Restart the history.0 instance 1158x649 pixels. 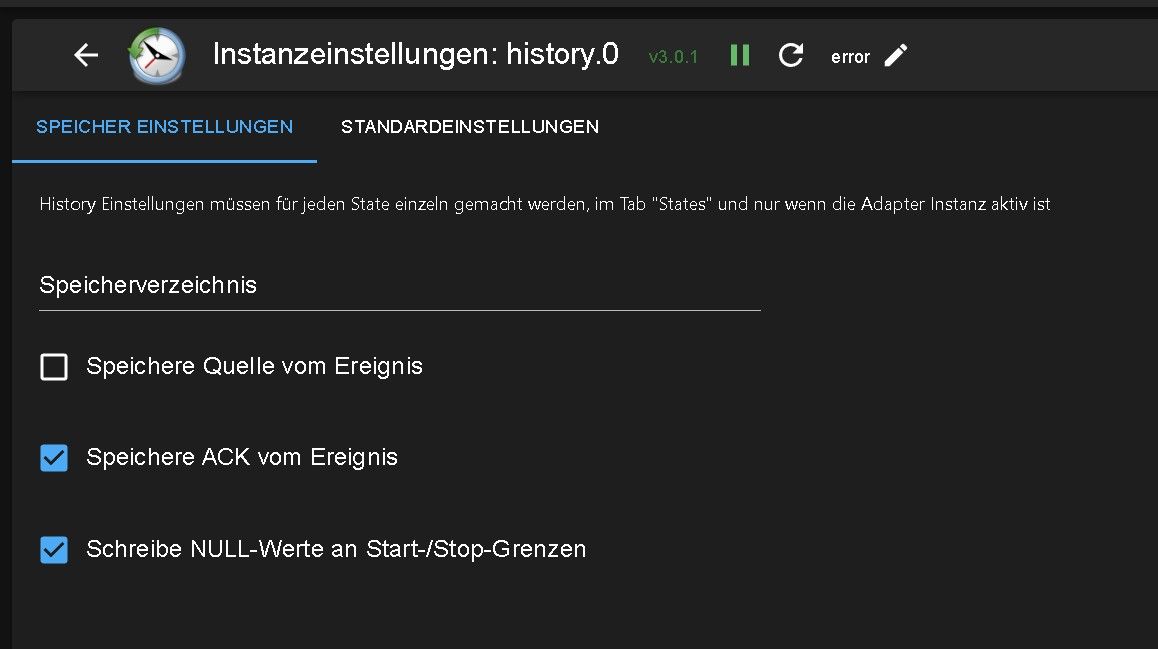791,56
